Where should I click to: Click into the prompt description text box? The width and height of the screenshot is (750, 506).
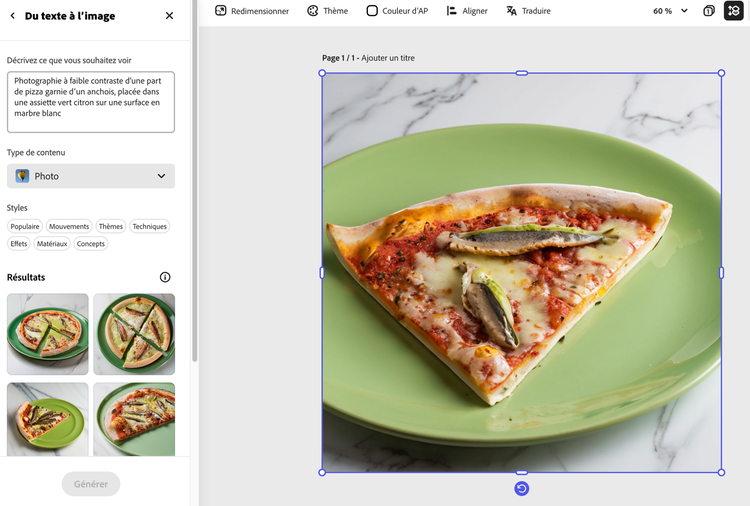point(91,102)
